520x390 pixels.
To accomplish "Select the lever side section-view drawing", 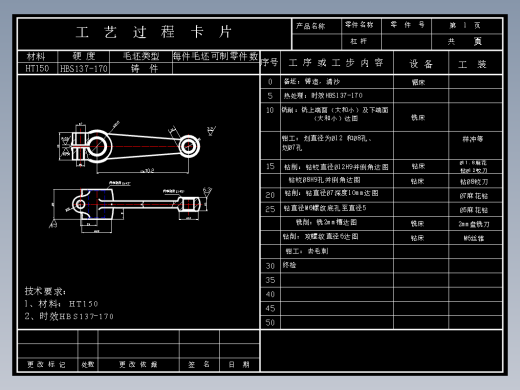I will [131, 207].
